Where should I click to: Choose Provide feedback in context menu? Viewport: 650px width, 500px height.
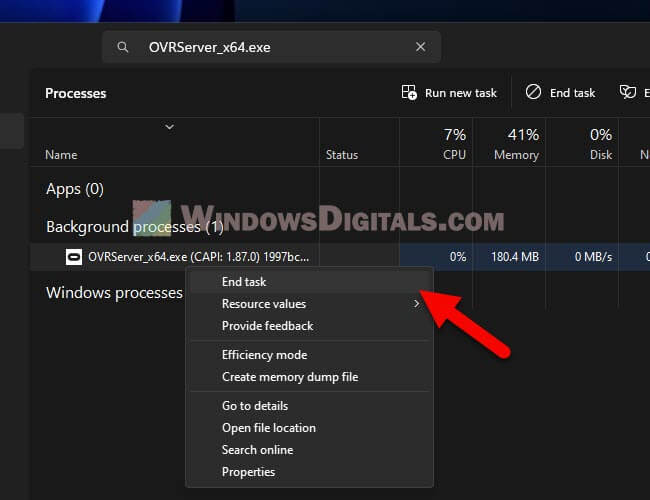309,326
